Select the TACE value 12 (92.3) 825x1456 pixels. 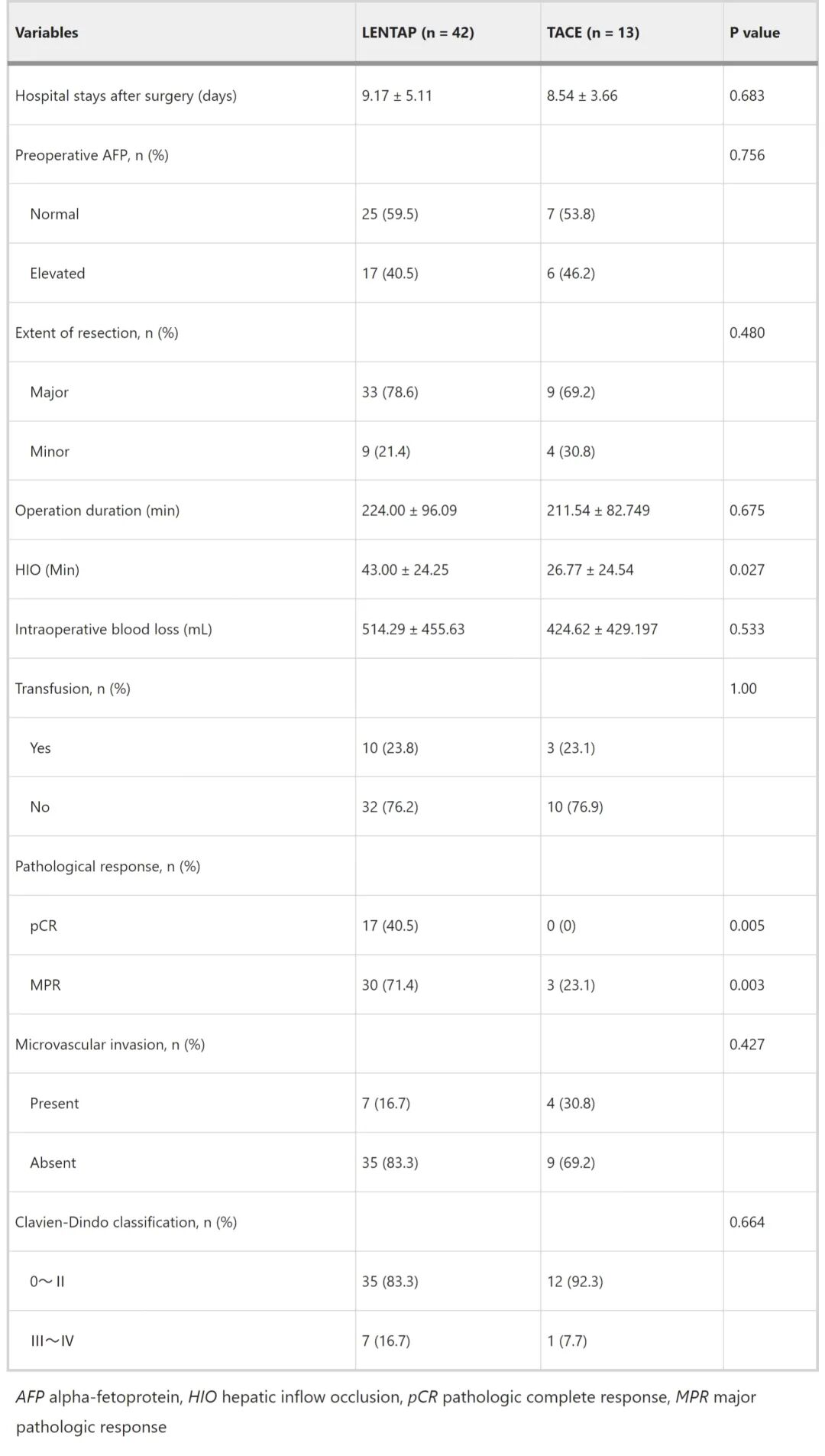tap(574, 1281)
